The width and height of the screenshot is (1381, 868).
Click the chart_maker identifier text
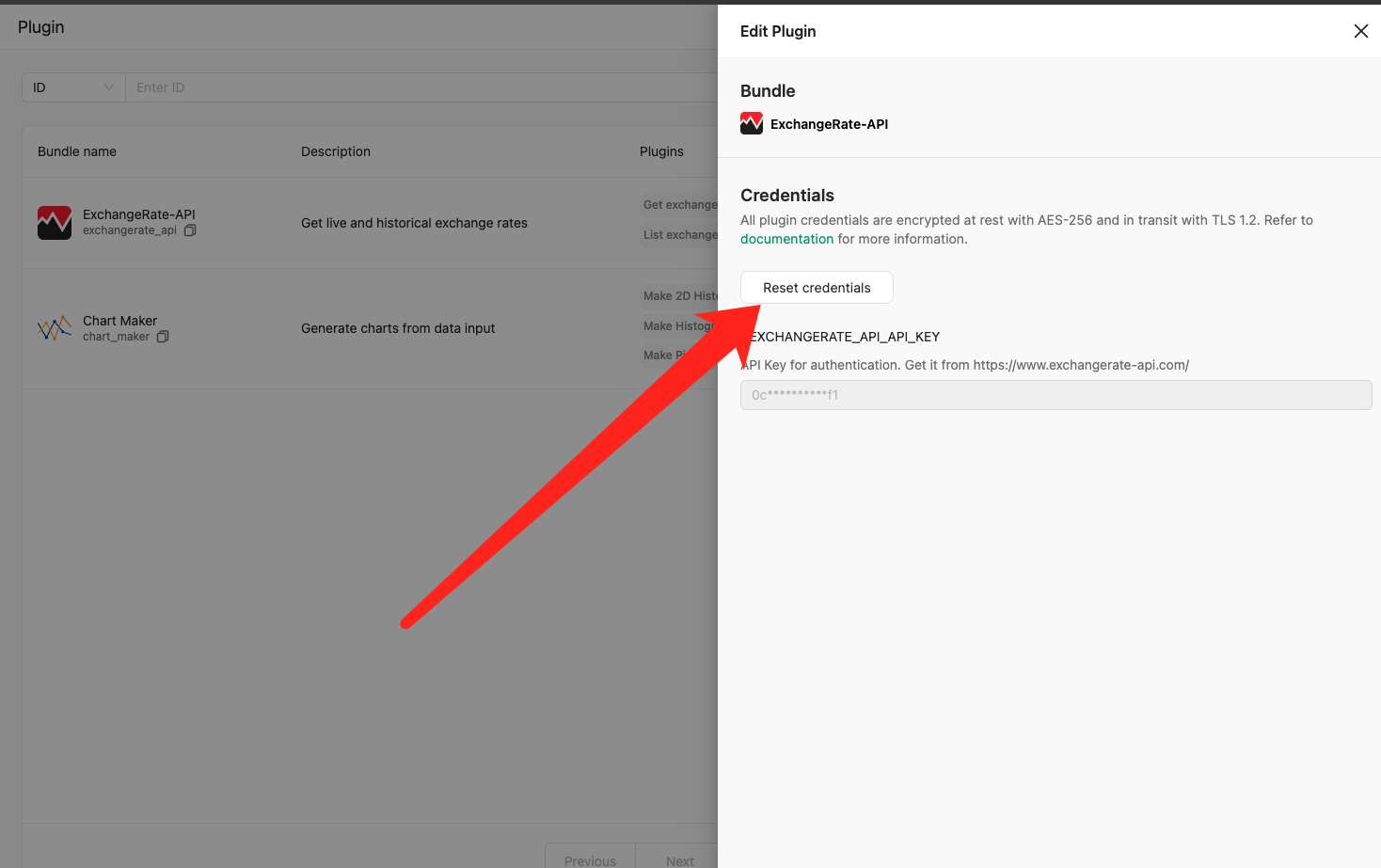pos(116,337)
